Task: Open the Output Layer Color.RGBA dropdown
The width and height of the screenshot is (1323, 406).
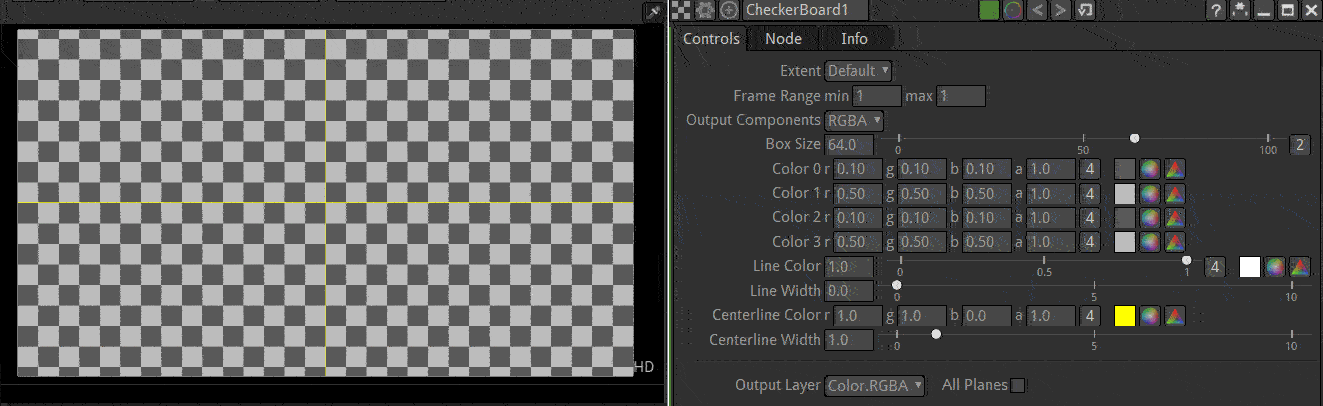Action: (x=876, y=385)
